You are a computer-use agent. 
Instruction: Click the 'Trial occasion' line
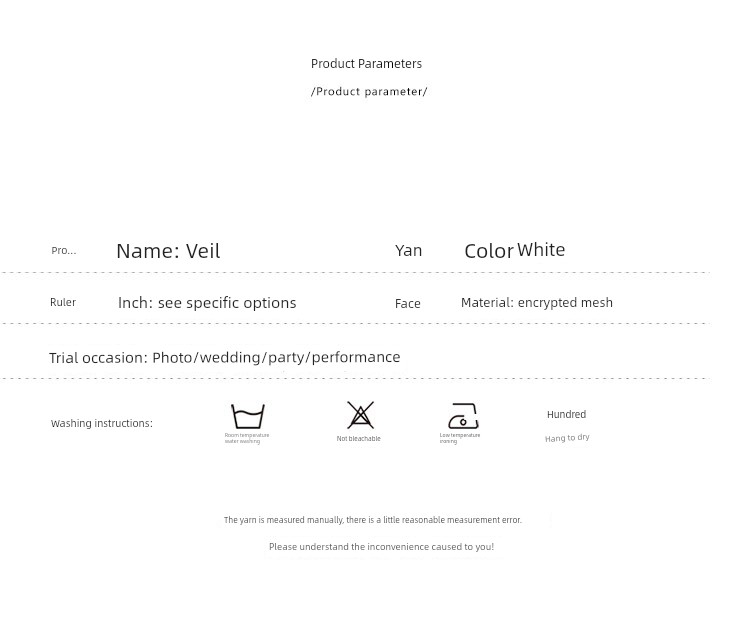225,358
